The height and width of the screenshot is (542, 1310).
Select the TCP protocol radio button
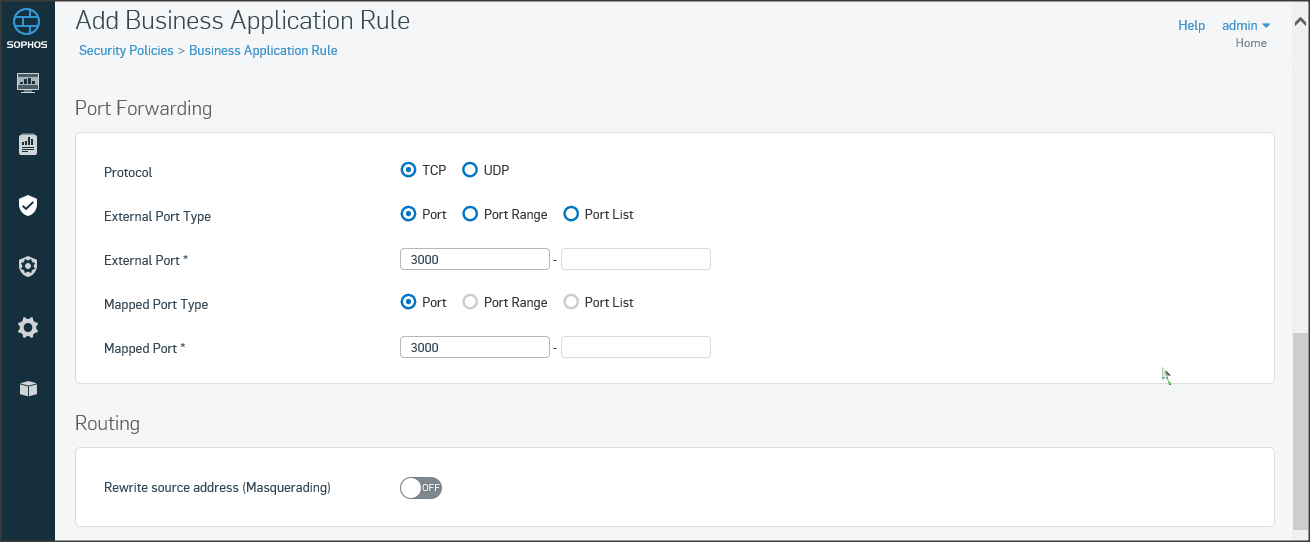pos(408,170)
